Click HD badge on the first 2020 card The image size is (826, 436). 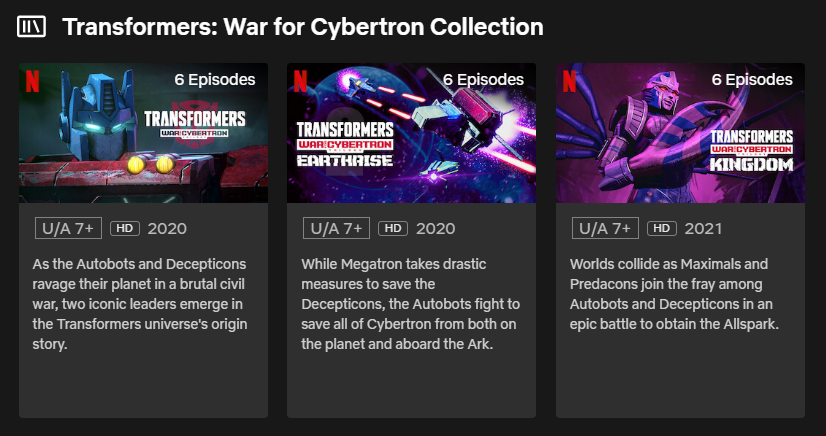coord(125,228)
